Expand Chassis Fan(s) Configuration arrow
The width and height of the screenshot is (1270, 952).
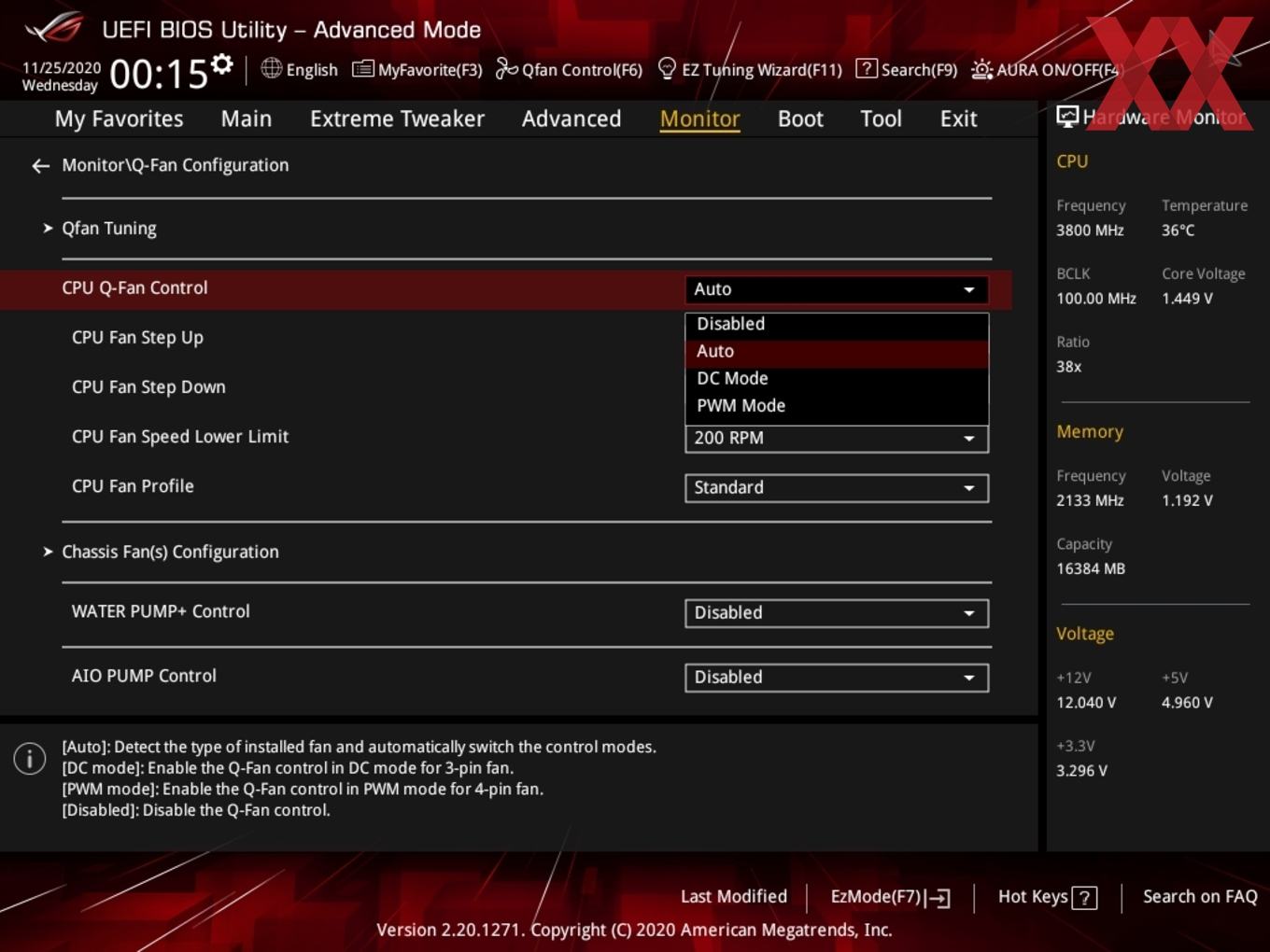[48, 552]
